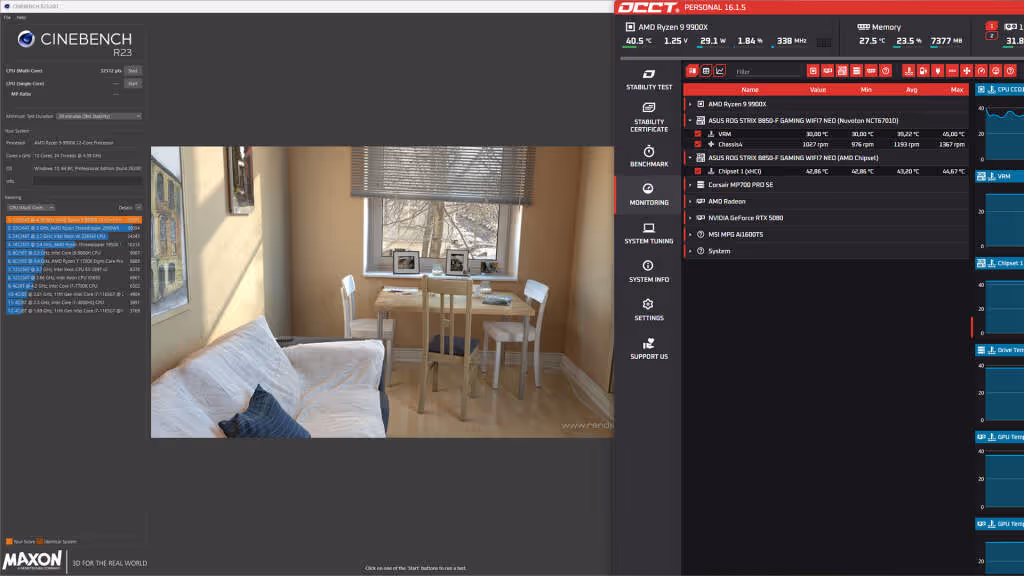Image resolution: width=1024 pixels, height=576 pixels.
Task: Open the Minimum Test Duration dropdown
Action: point(99,116)
